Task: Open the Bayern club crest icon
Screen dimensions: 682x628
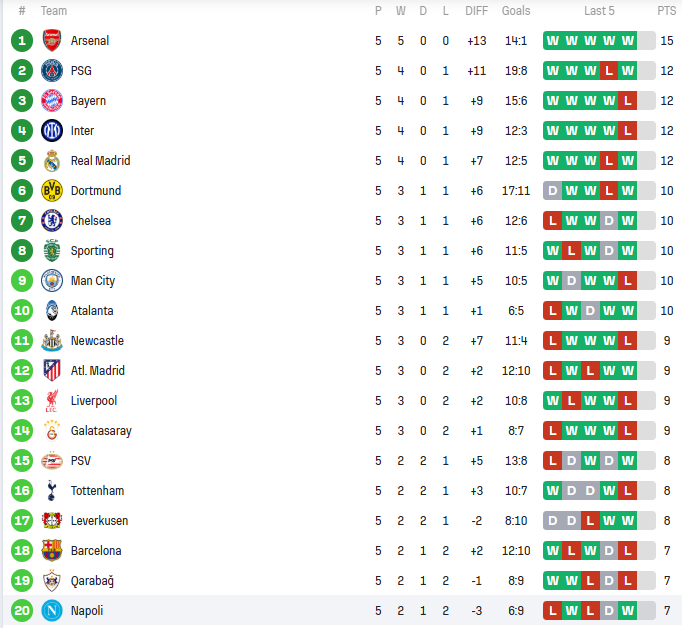Action: tap(52, 101)
